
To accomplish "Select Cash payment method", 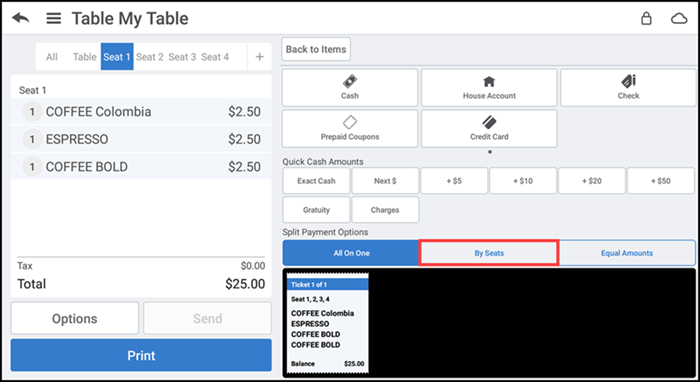I will point(350,87).
